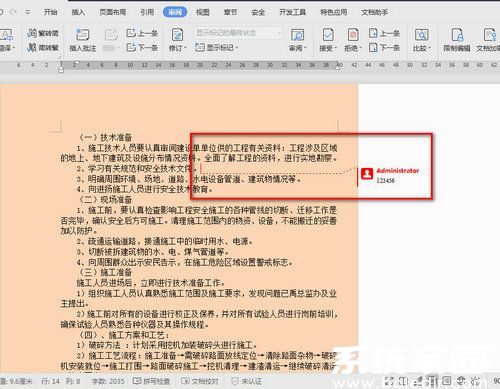The image size is (500, 389).
Task: Toggle 文档校对 in the status bar
Action: point(200,381)
